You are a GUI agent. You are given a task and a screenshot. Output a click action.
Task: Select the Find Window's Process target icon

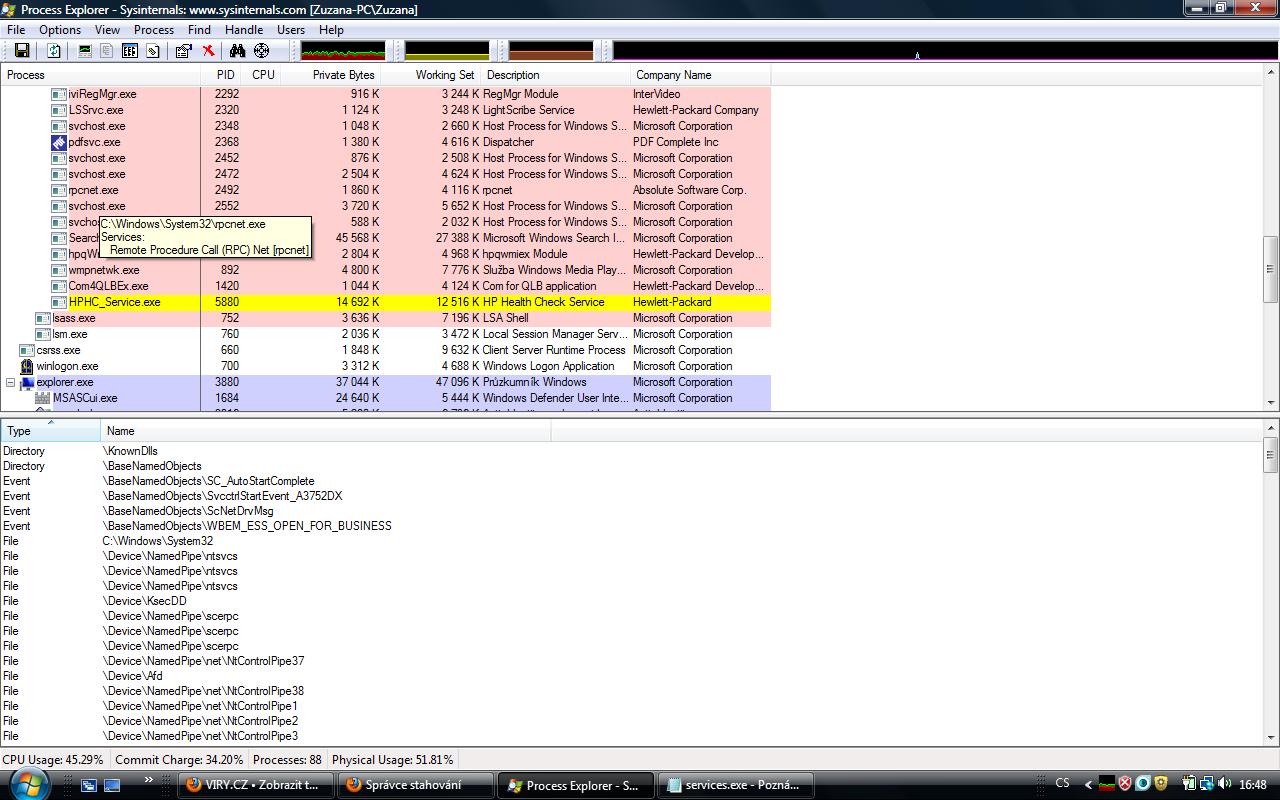tap(262, 50)
